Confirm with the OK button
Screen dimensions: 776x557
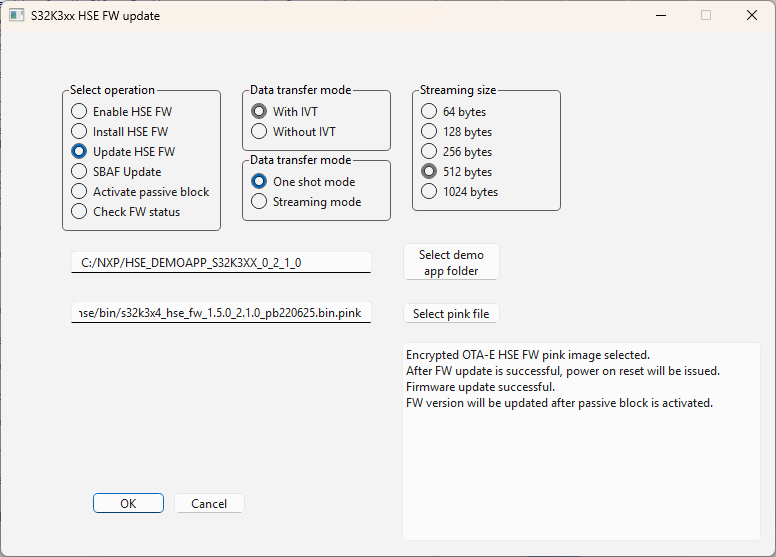pyautogui.click(x=128, y=504)
